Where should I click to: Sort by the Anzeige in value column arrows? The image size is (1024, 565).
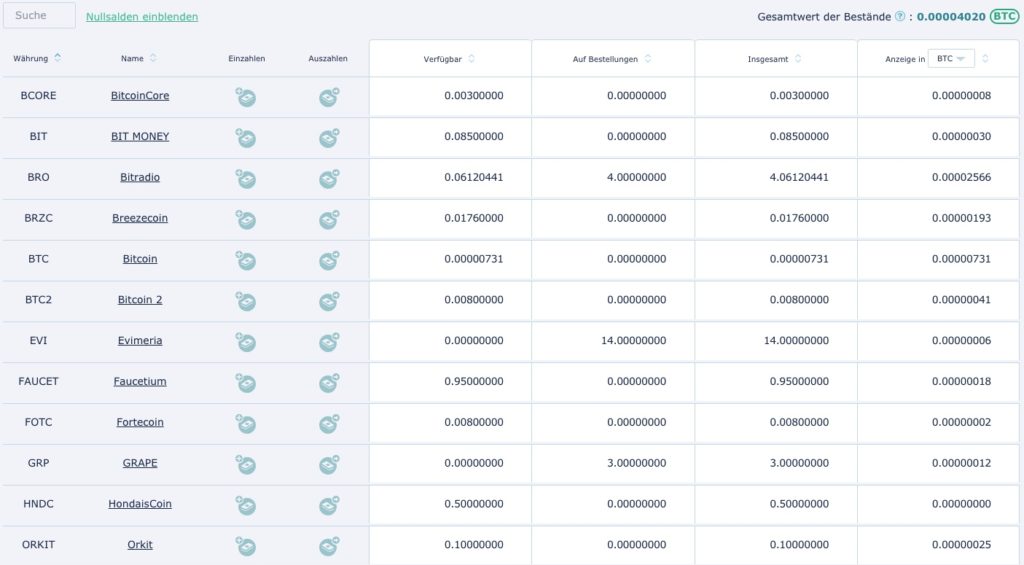coord(985,59)
